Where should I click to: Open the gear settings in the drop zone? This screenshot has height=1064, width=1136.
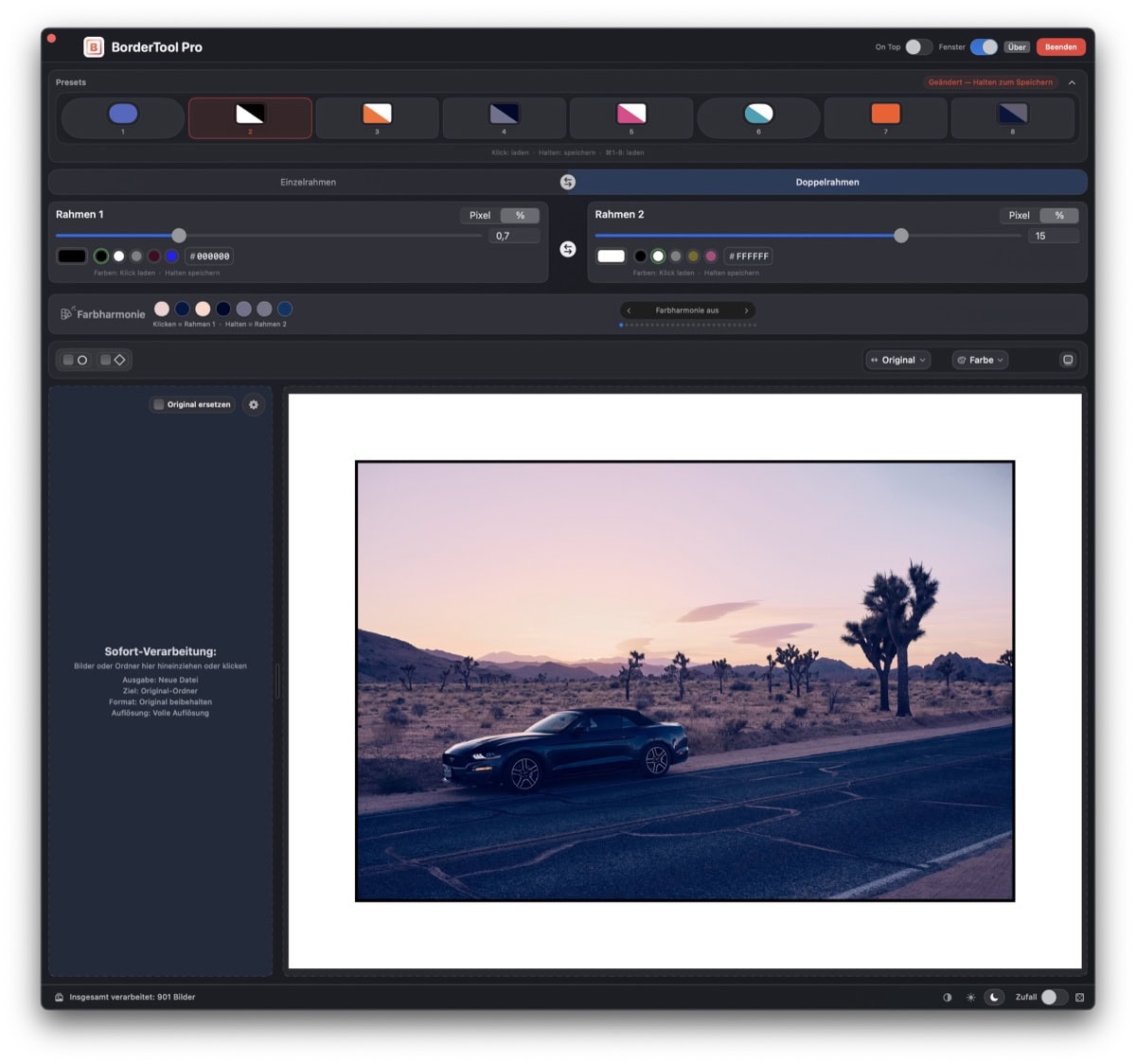pyautogui.click(x=254, y=404)
